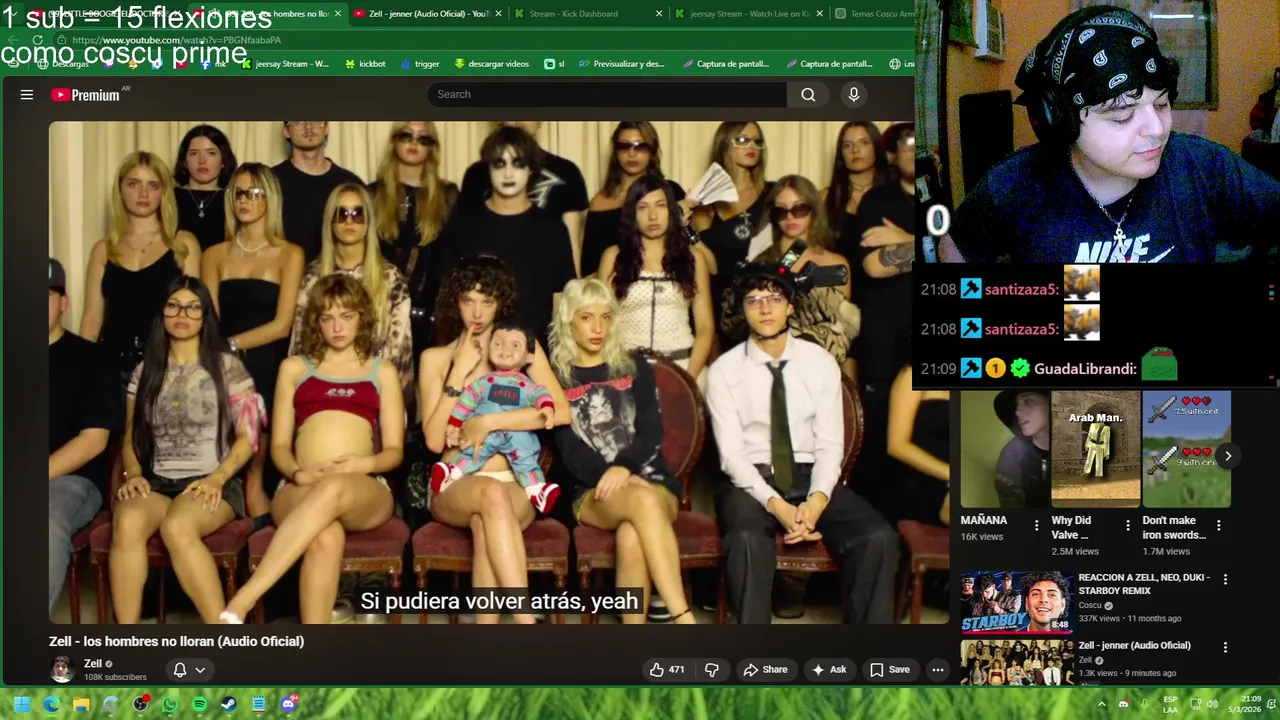Open Zell - jenner suggested video title

[1134, 646]
